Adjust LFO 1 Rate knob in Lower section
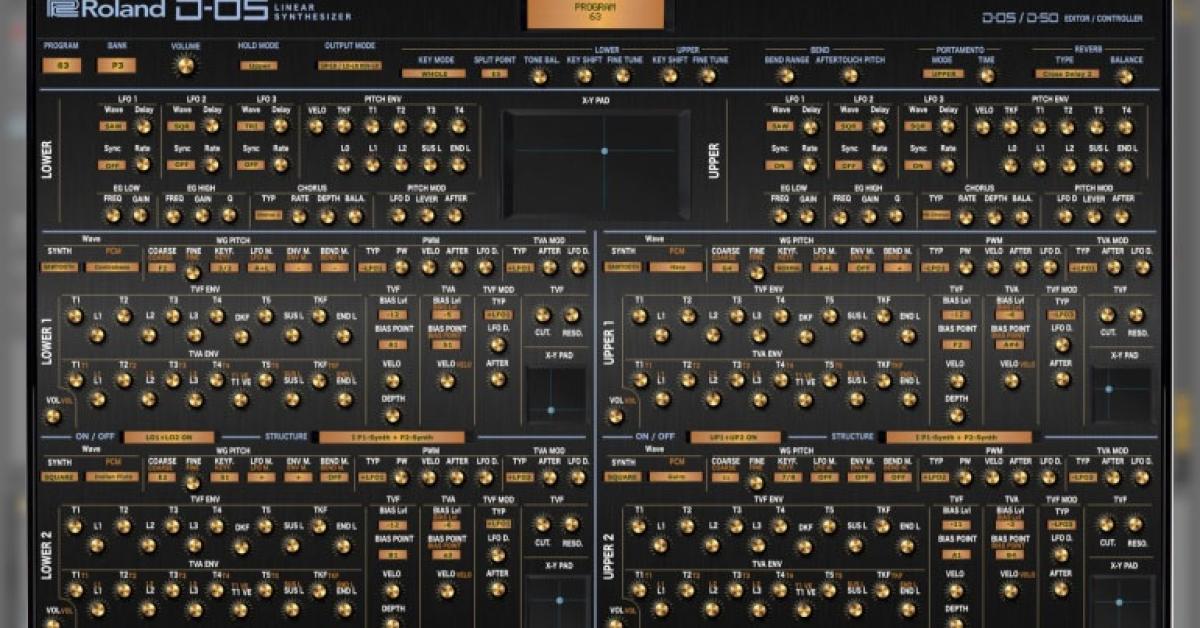The height and width of the screenshot is (628, 1200). (x=144, y=166)
